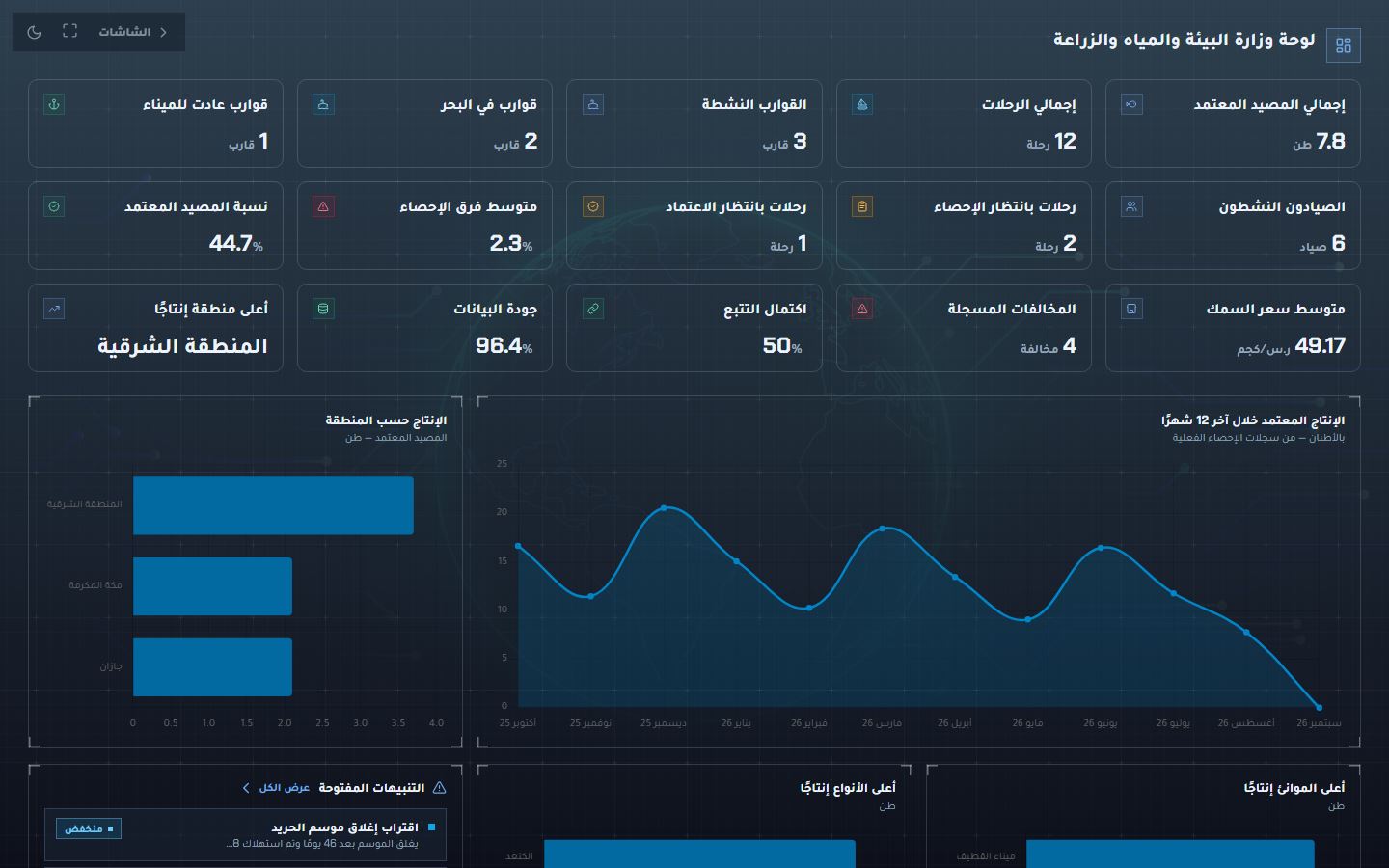Toggle fullscreen mode icon
The width and height of the screenshot is (1389, 868).
point(69,32)
